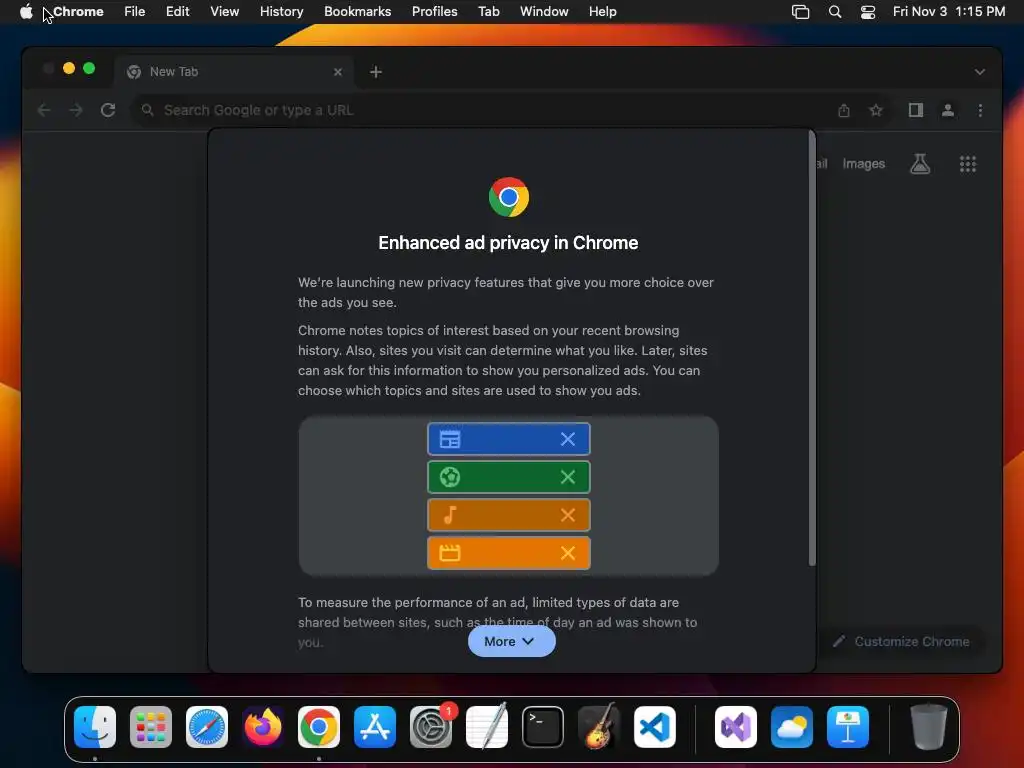1024x768 pixels.
Task: Open Keynote from the dock
Action: pos(848,727)
